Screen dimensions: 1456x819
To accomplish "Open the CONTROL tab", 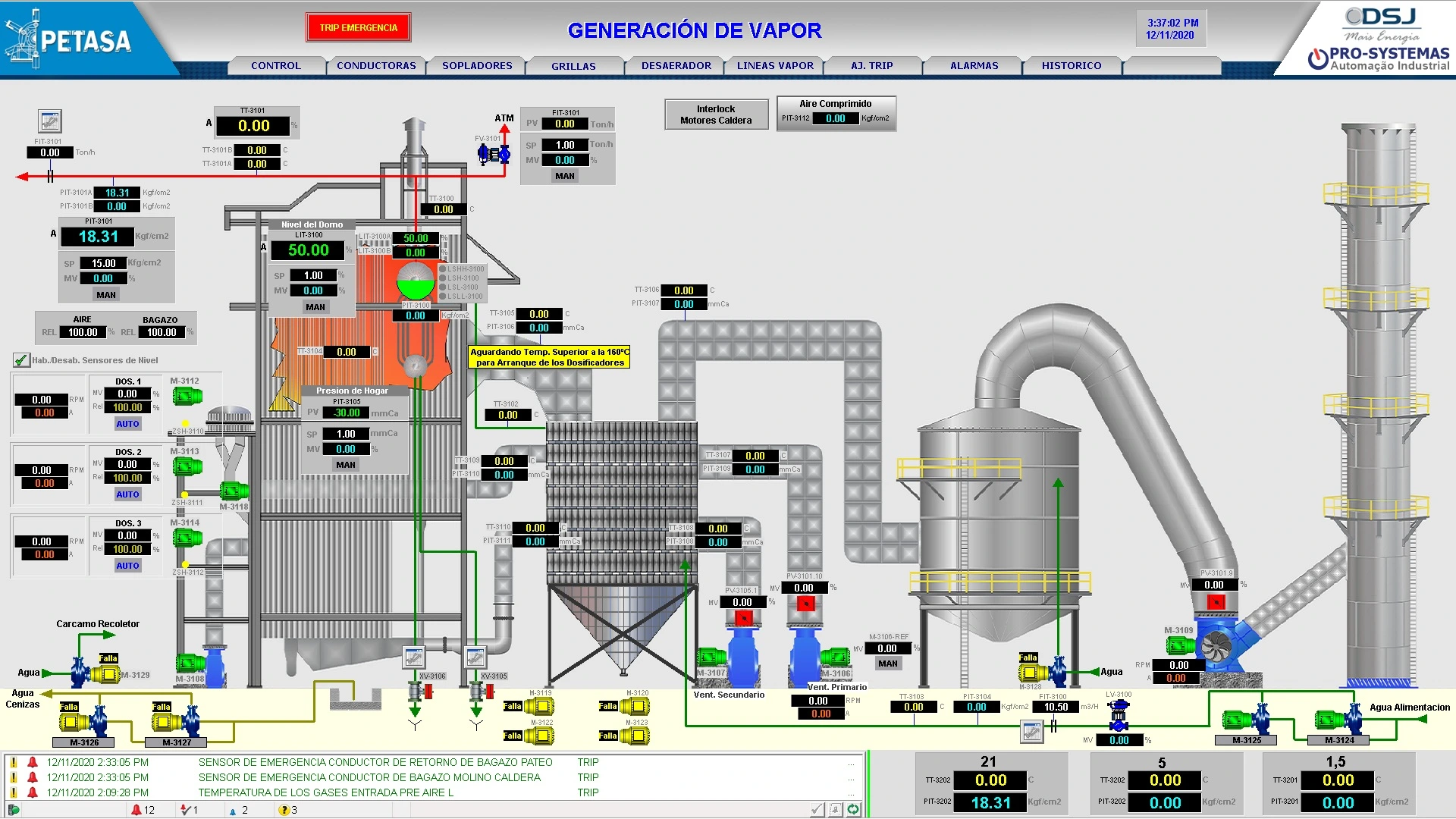I will click(x=276, y=66).
